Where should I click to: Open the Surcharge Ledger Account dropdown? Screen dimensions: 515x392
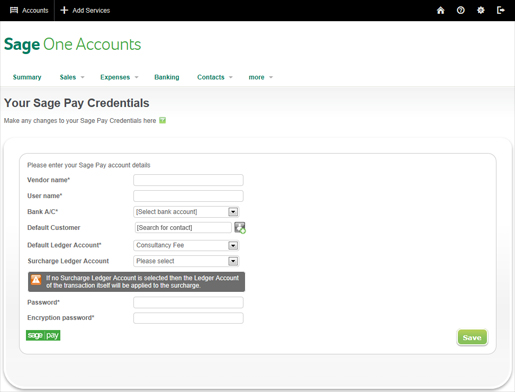[x=186, y=261]
